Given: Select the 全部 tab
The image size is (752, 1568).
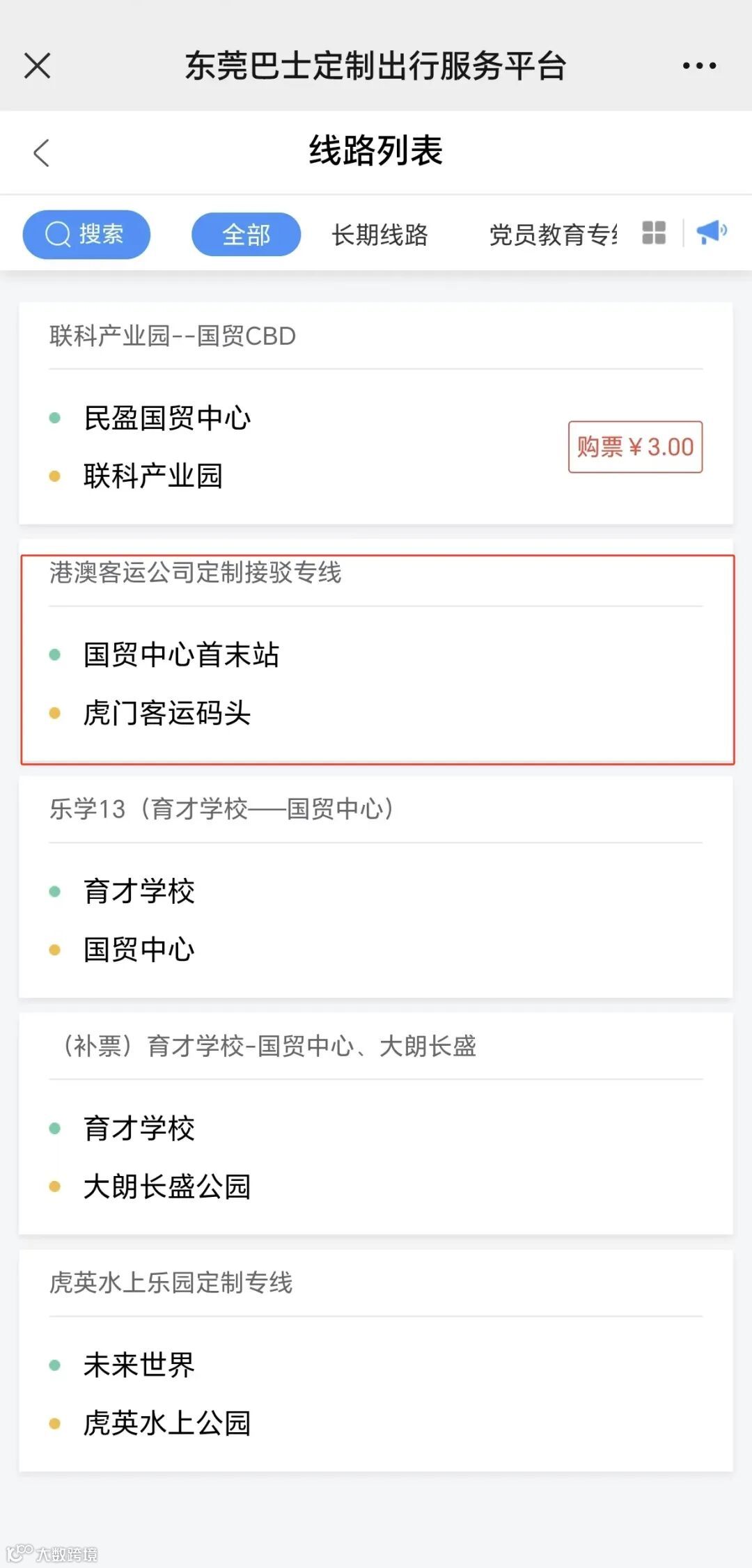Looking at the screenshot, I should point(246,235).
